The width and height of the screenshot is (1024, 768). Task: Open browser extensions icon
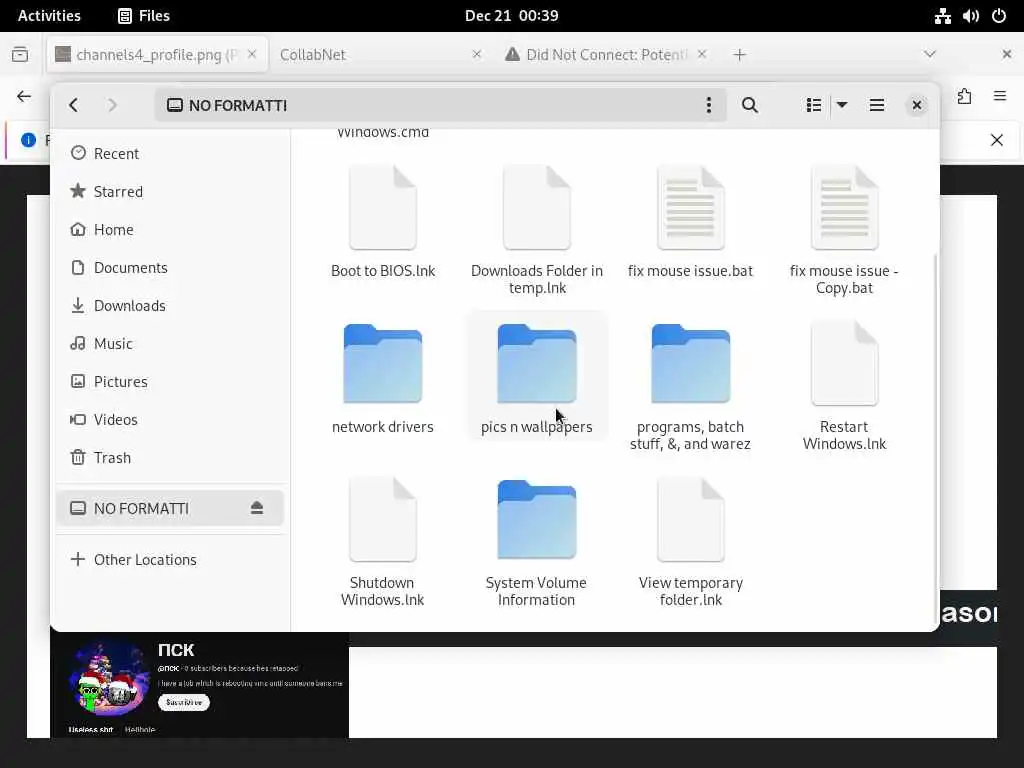965,97
